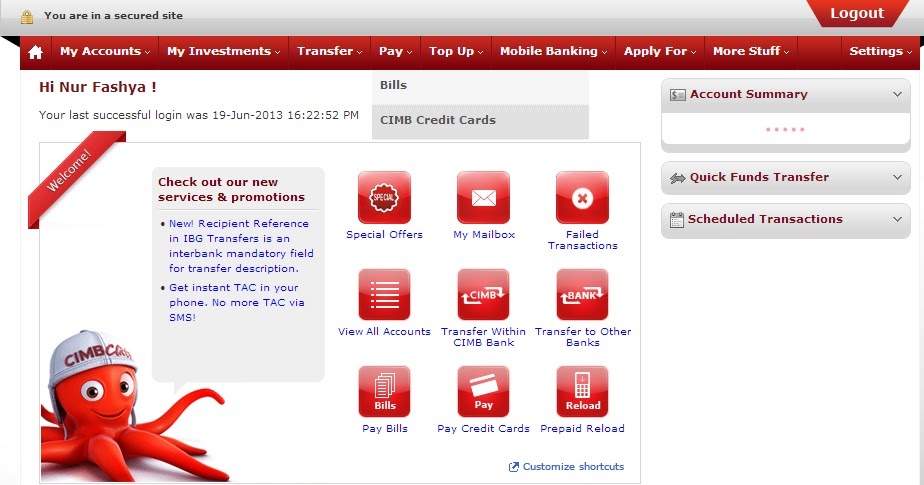
Task: Open the More Stuff dropdown menu
Action: tap(751, 51)
